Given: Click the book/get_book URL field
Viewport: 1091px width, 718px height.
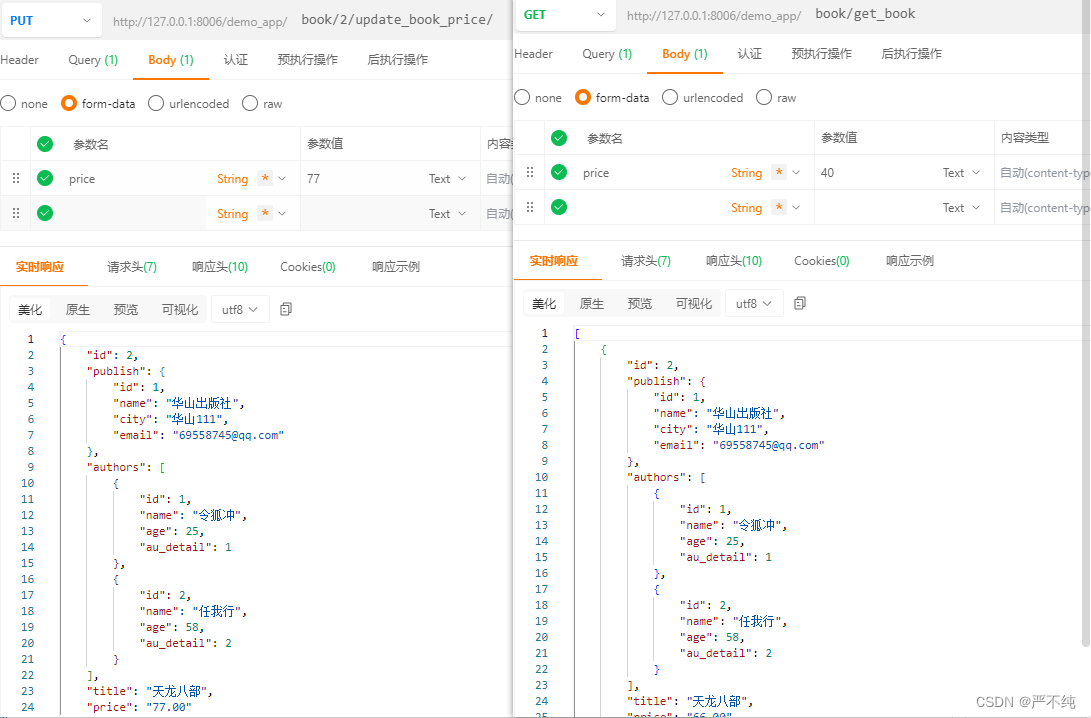Looking at the screenshot, I should pyautogui.click(x=865, y=14).
